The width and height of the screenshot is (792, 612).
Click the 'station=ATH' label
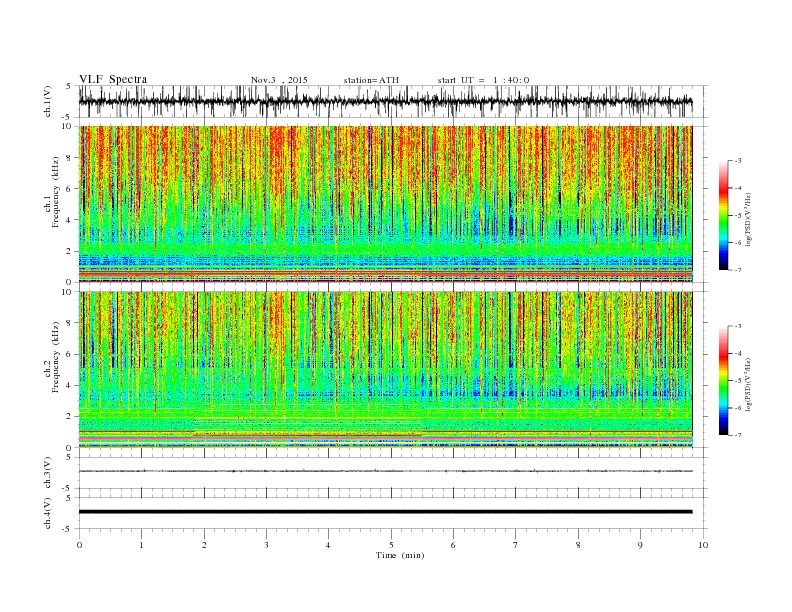tap(371, 80)
